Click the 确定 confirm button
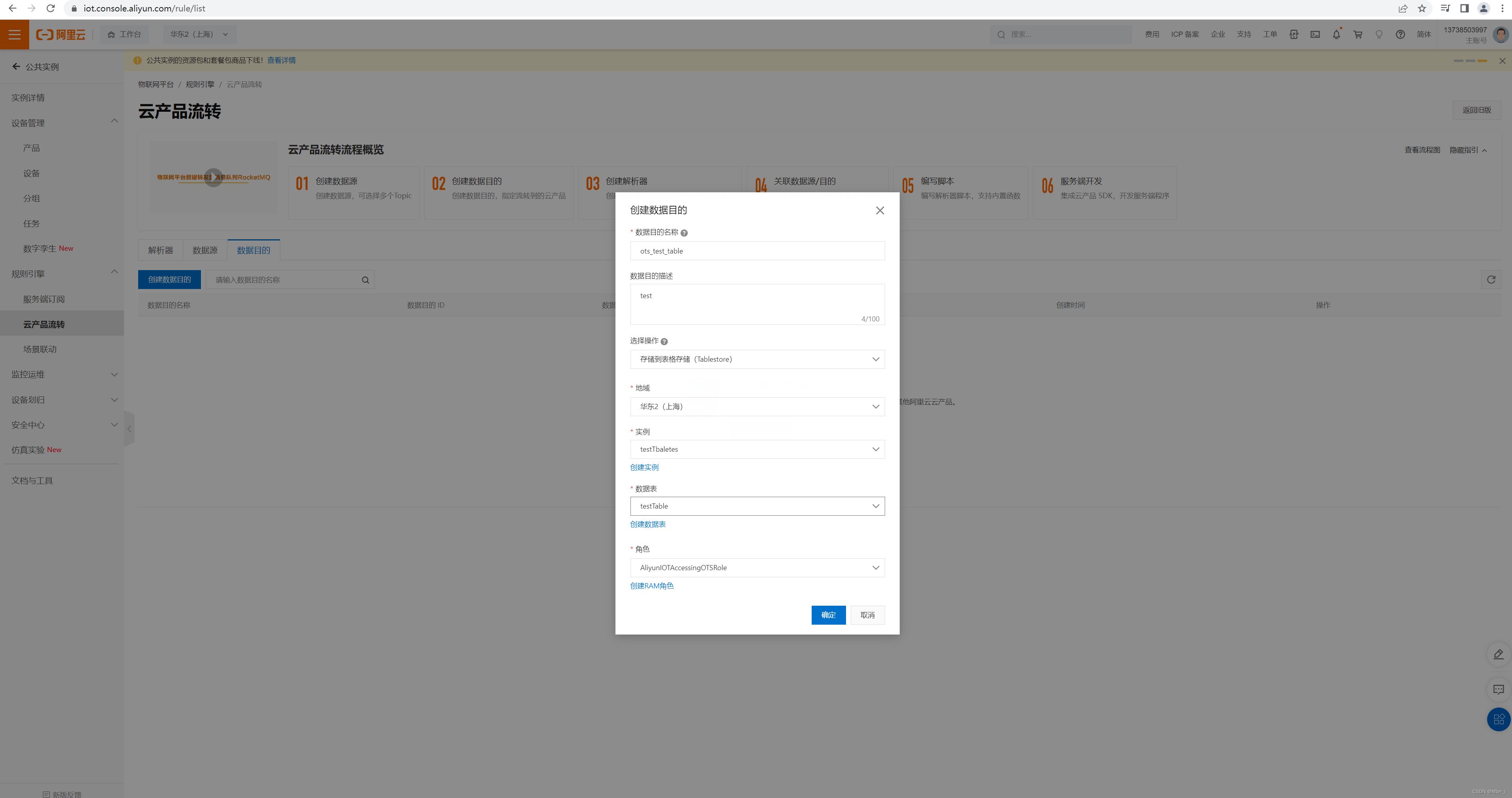The image size is (1512, 798). point(827,615)
